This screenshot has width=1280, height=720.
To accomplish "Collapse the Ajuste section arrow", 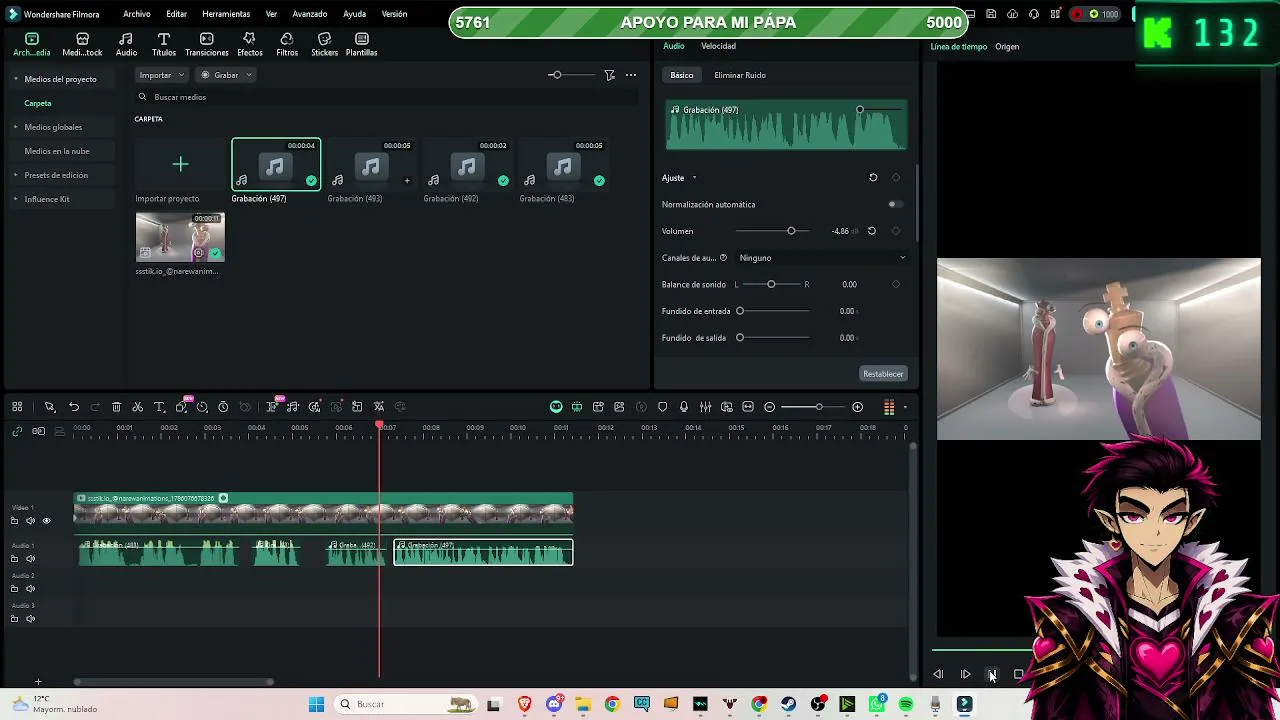I will click(694, 178).
